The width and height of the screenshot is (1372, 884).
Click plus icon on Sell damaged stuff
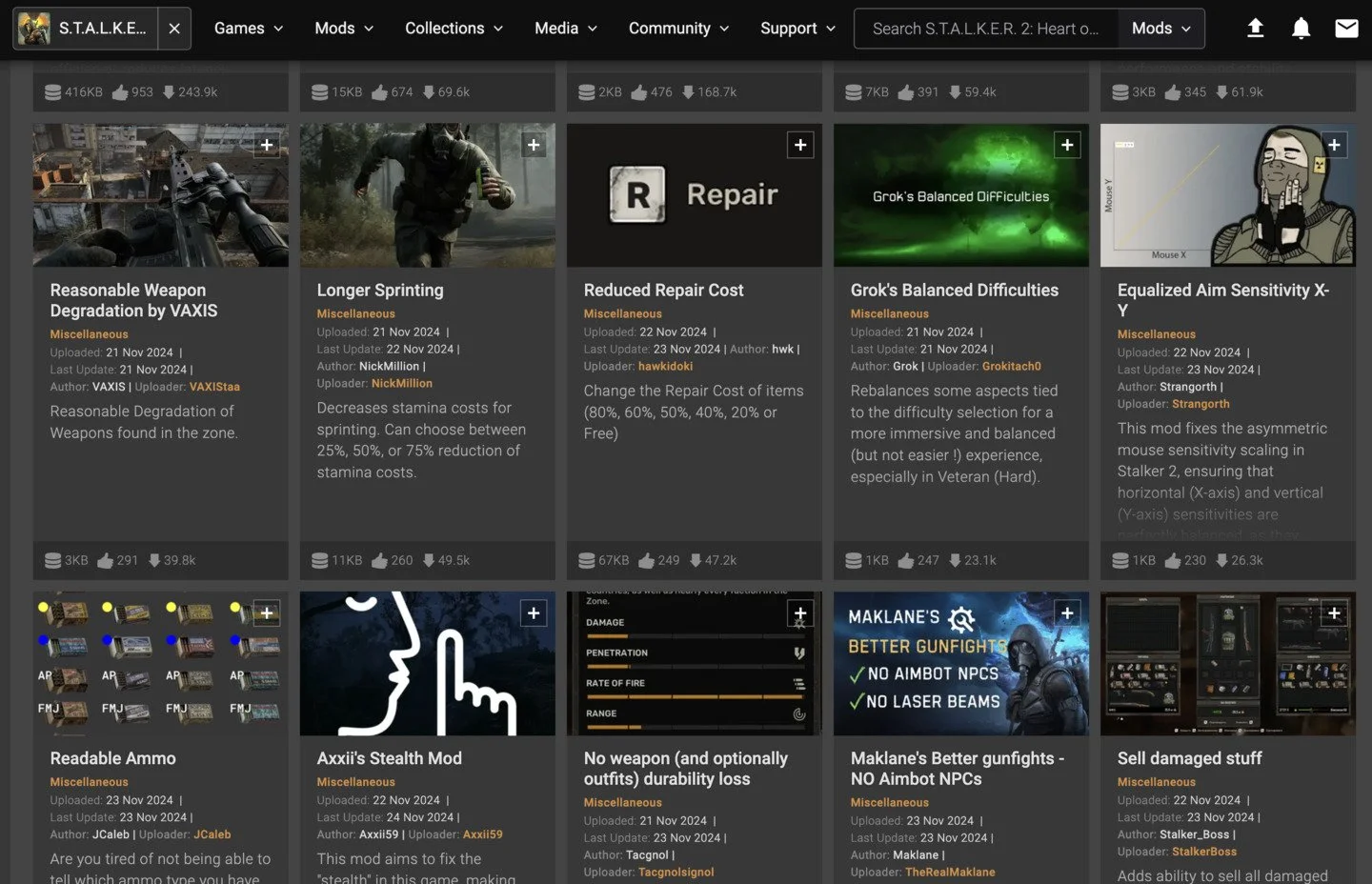(1334, 613)
